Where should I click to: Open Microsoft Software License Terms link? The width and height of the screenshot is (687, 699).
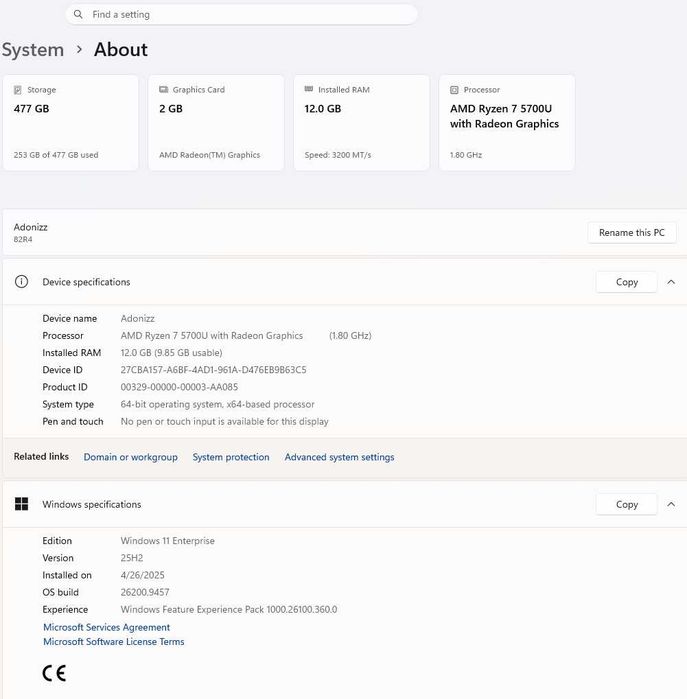point(114,641)
